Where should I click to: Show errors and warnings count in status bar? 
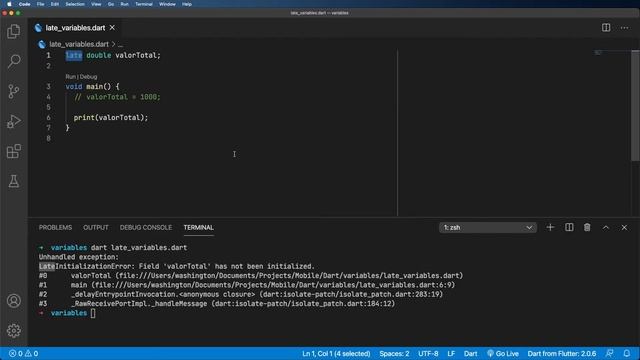[x=23, y=353]
